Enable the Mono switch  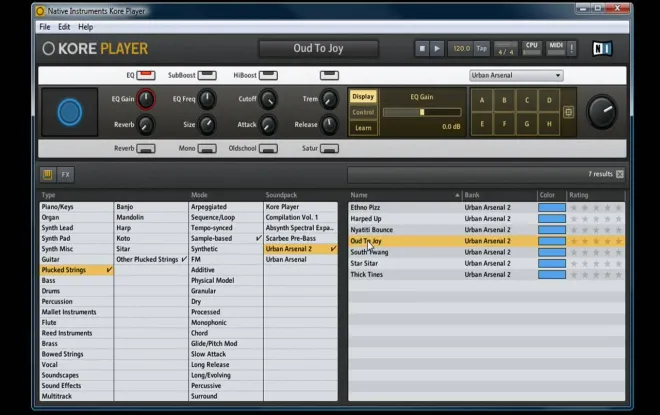pos(207,149)
